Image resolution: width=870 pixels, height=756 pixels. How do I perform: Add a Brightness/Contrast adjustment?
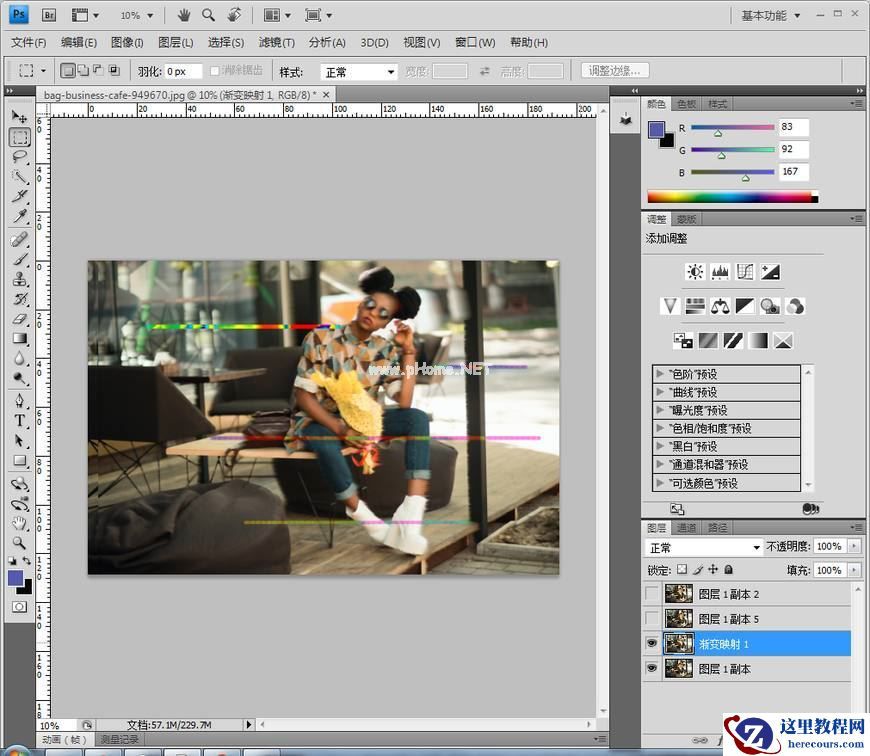pyautogui.click(x=695, y=272)
